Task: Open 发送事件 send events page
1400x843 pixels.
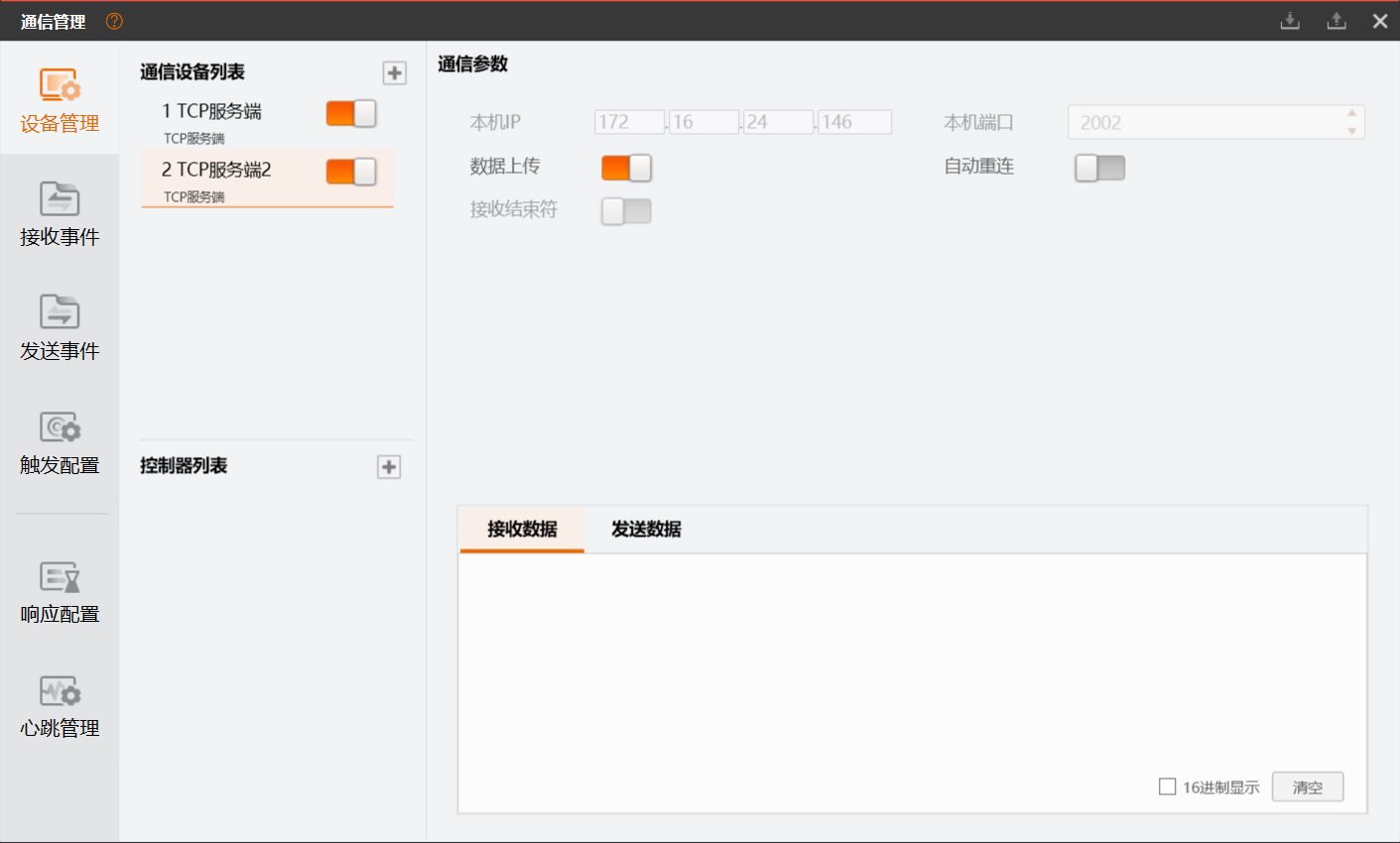Action: coord(60,327)
